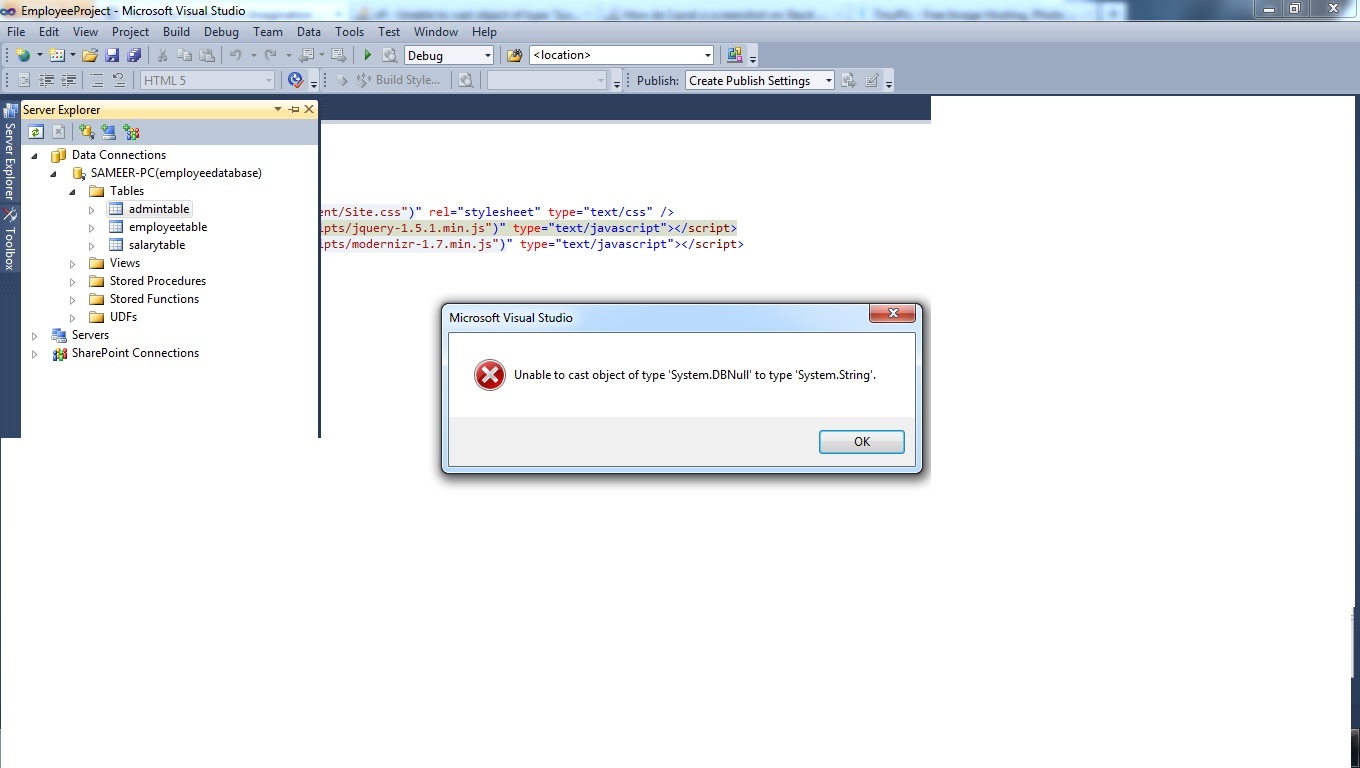Screen dimensions: 1360x768
Task: Open the File menu
Action: (x=16, y=32)
